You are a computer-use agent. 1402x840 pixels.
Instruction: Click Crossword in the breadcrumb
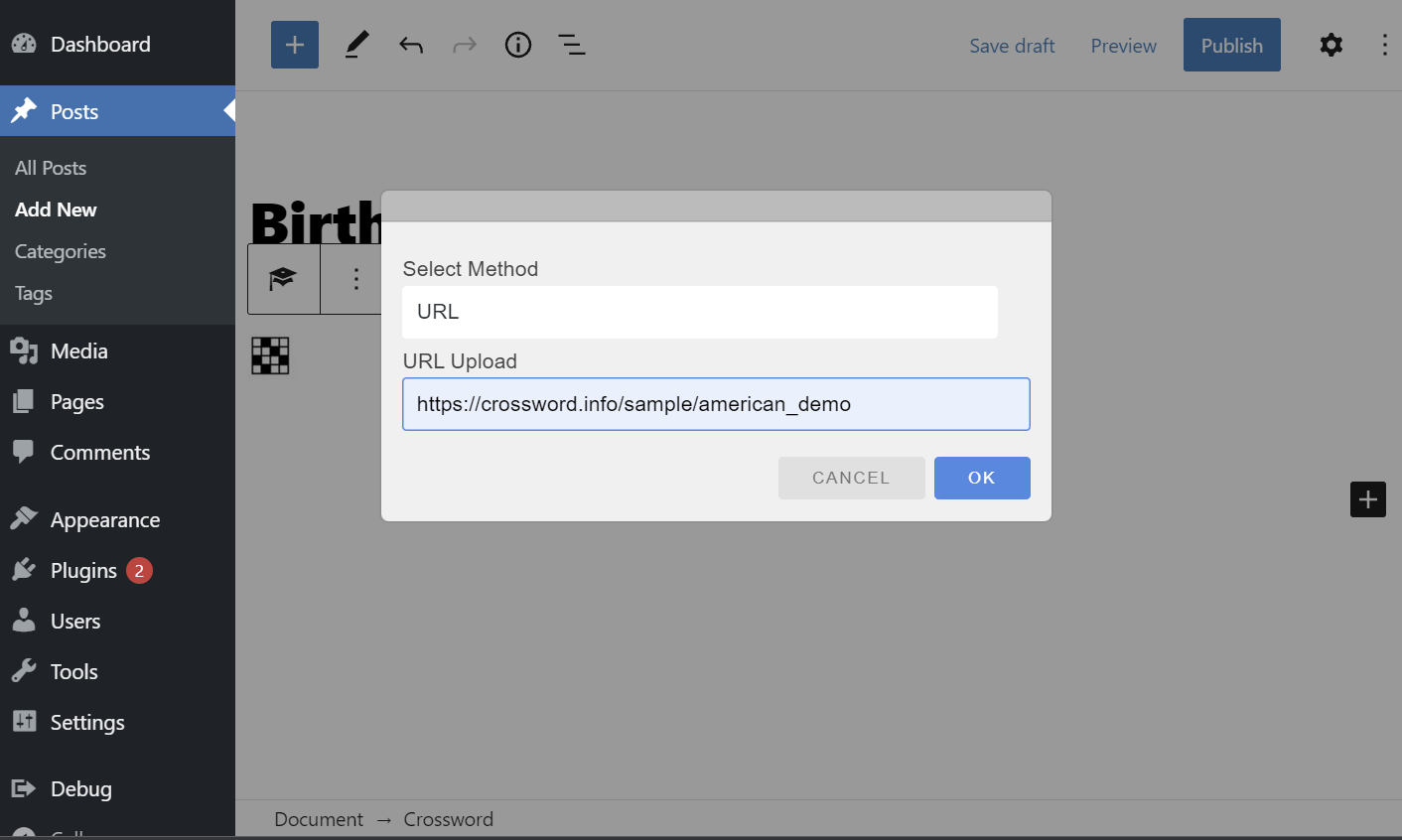[449, 819]
